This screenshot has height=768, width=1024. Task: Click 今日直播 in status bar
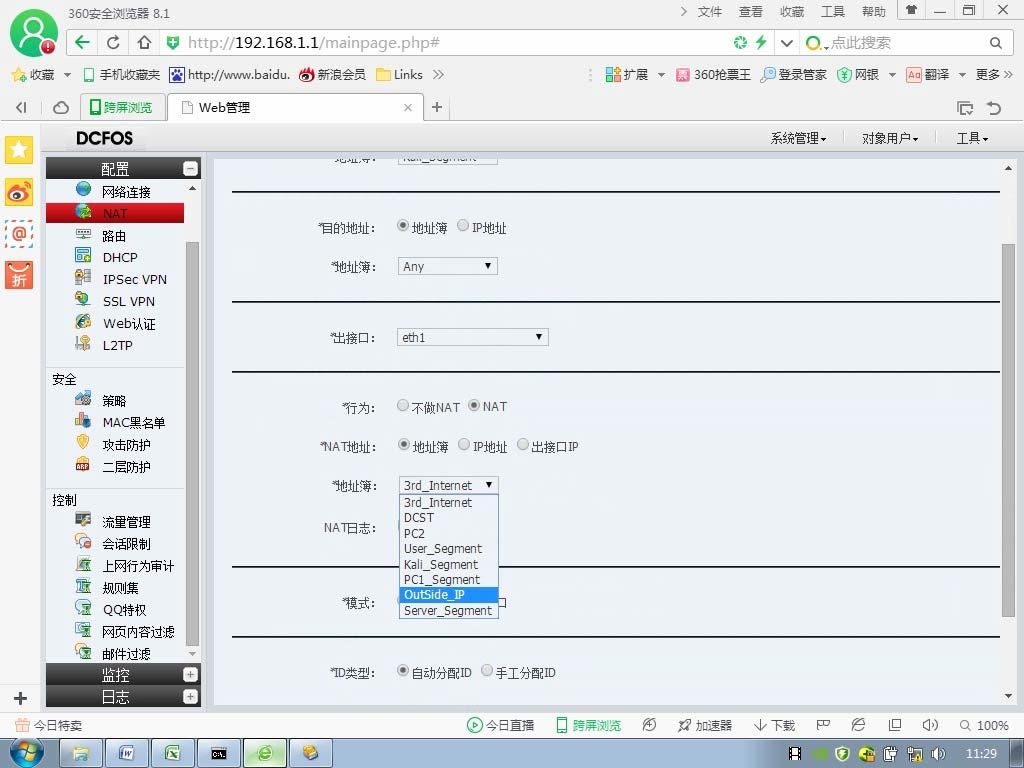point(501,725)
